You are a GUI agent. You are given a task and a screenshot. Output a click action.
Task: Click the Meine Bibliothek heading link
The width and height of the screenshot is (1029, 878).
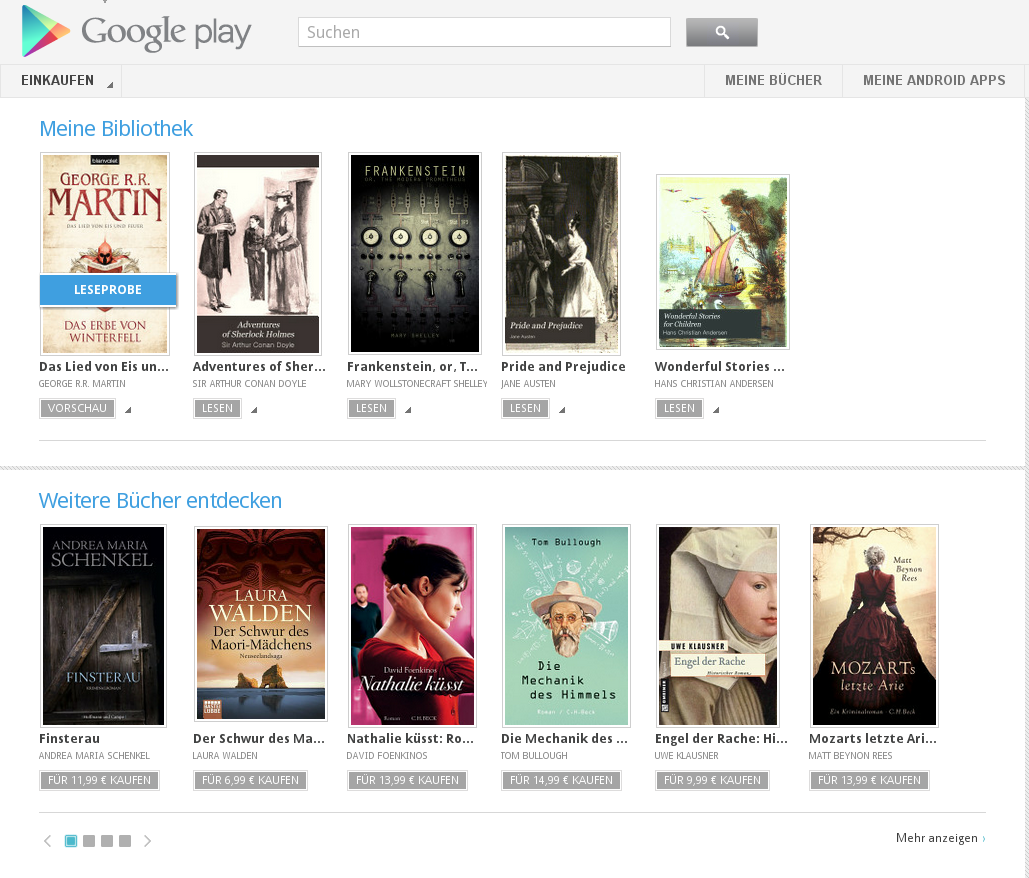[116, 129]
